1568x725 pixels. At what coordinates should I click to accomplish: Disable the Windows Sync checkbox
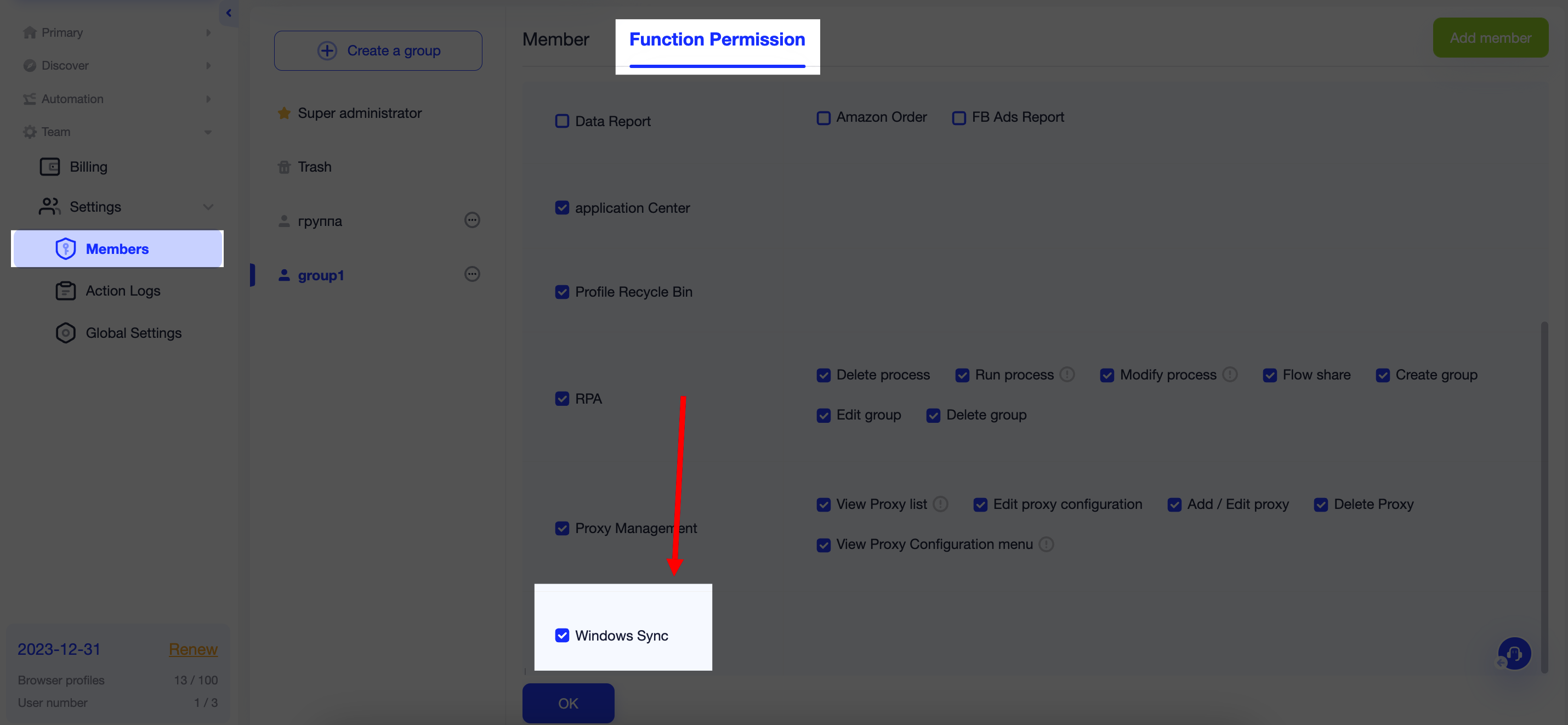click(561, 635)
